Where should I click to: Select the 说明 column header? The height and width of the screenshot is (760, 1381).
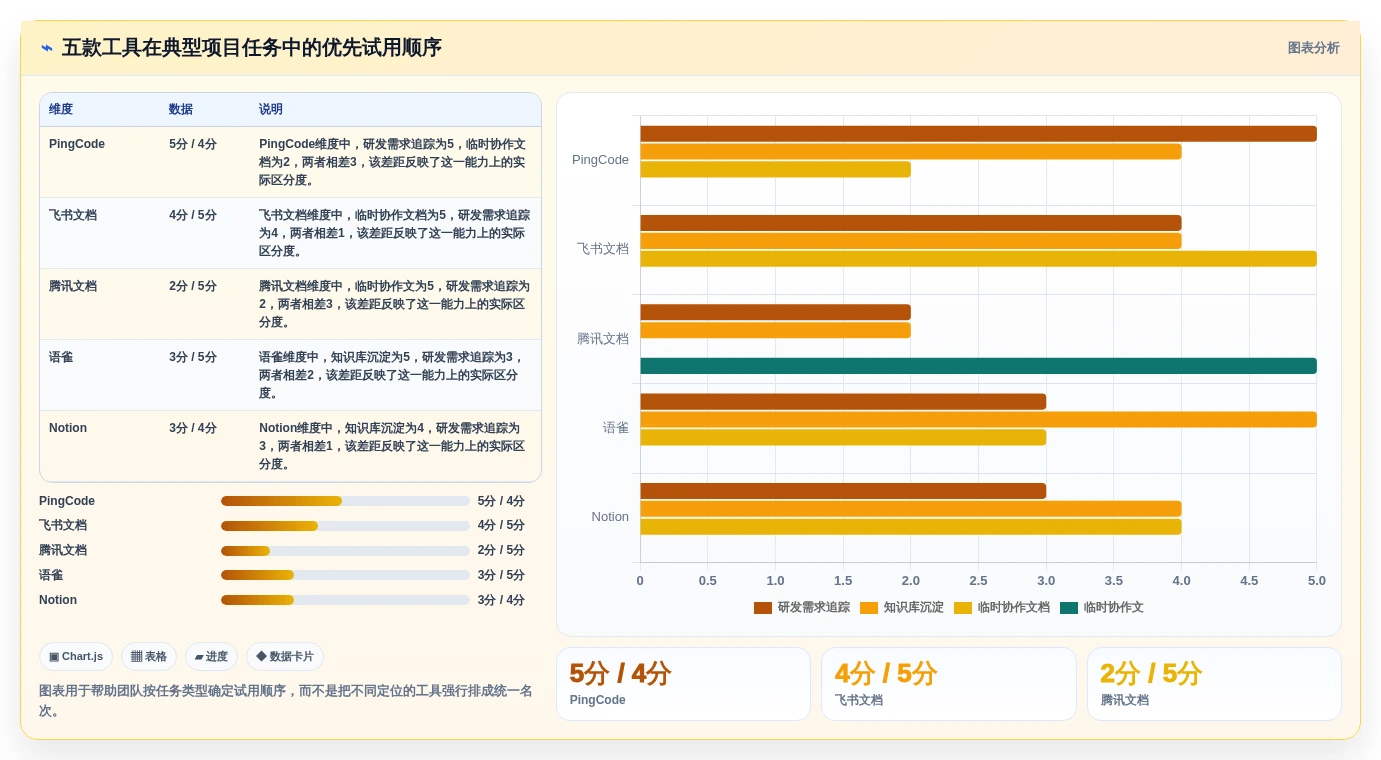pyautogui.click(x=271, y=109)
